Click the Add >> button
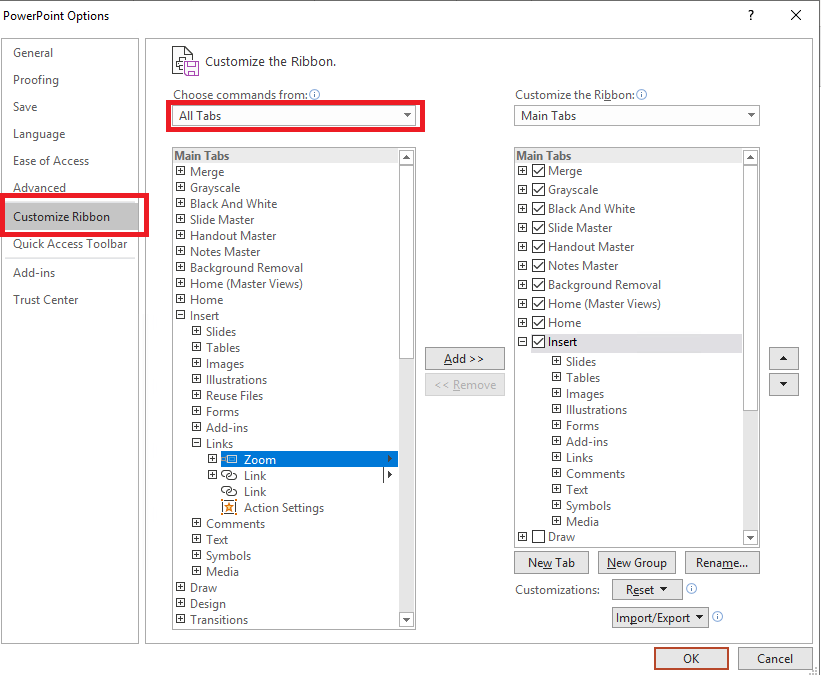The height and width of the screenshot is (675, 821). (x=464, y=359)
